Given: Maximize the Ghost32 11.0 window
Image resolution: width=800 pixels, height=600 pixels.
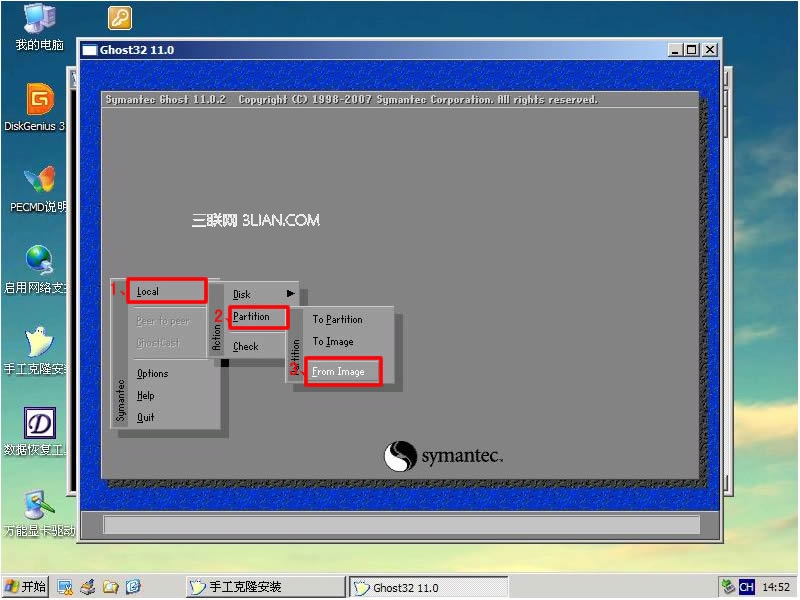Looking at the screenshot, I should click(691, 50).
